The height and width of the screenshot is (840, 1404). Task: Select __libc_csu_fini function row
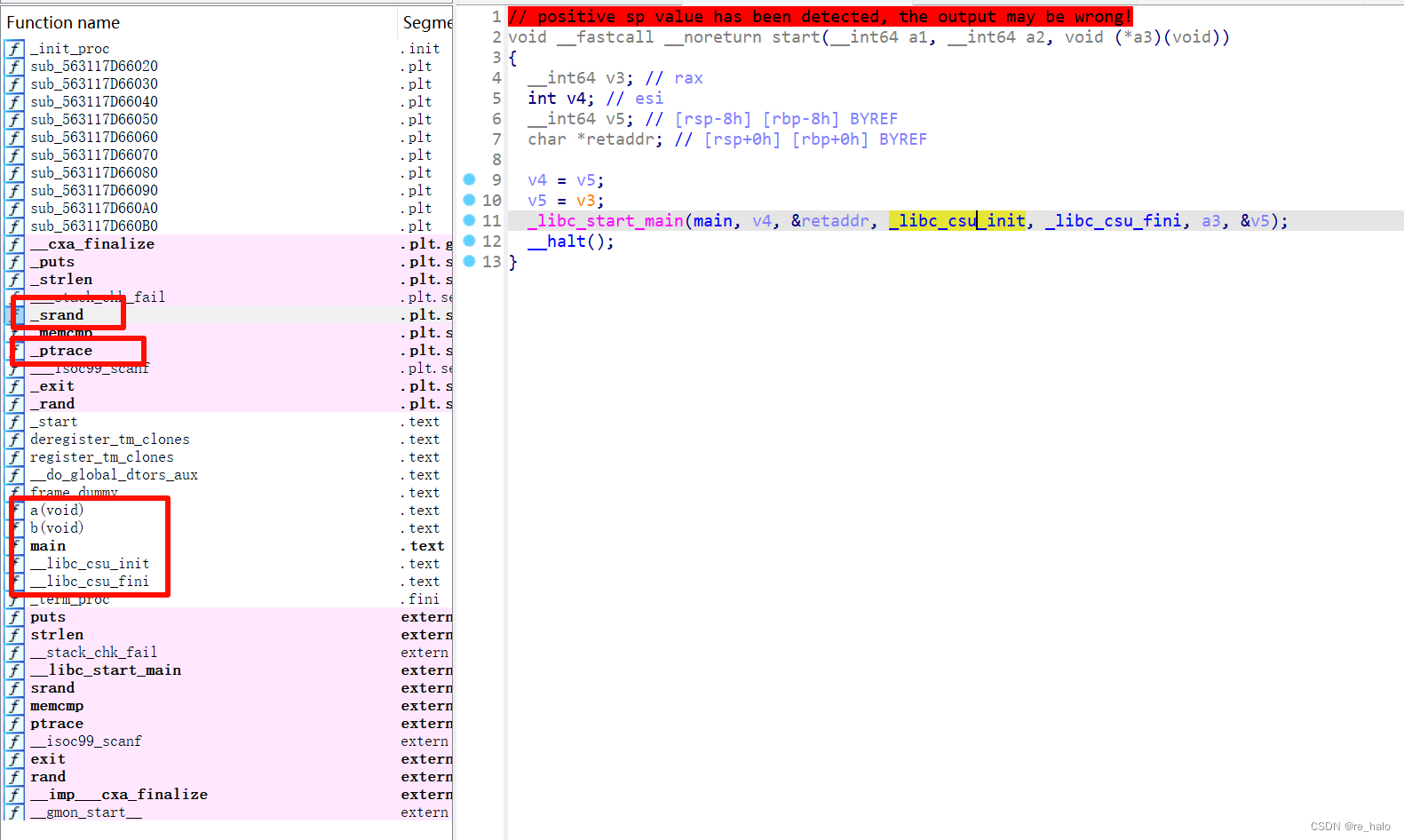point(226,582)
